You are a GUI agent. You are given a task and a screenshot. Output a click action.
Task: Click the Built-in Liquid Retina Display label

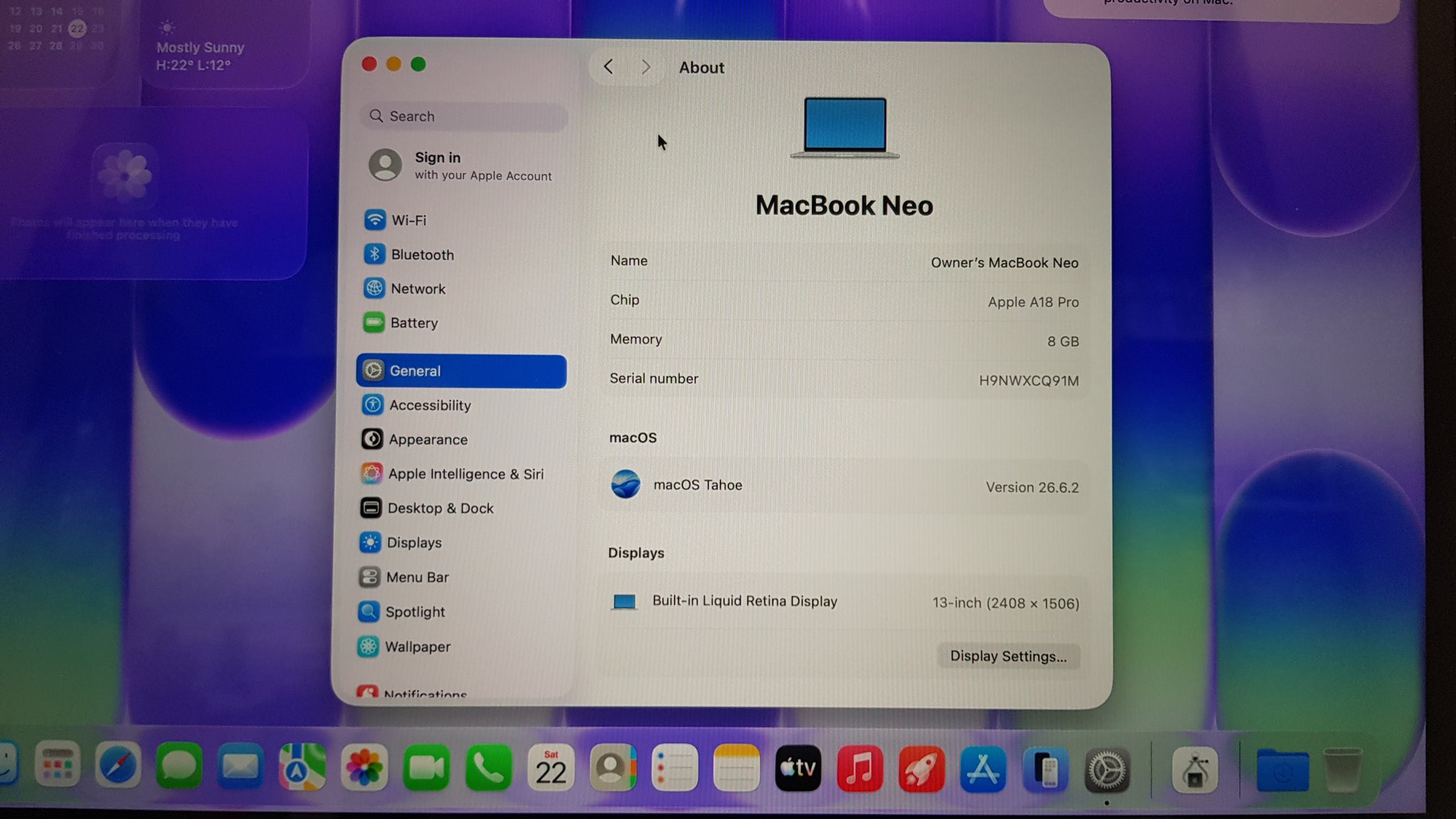[744, 601]
